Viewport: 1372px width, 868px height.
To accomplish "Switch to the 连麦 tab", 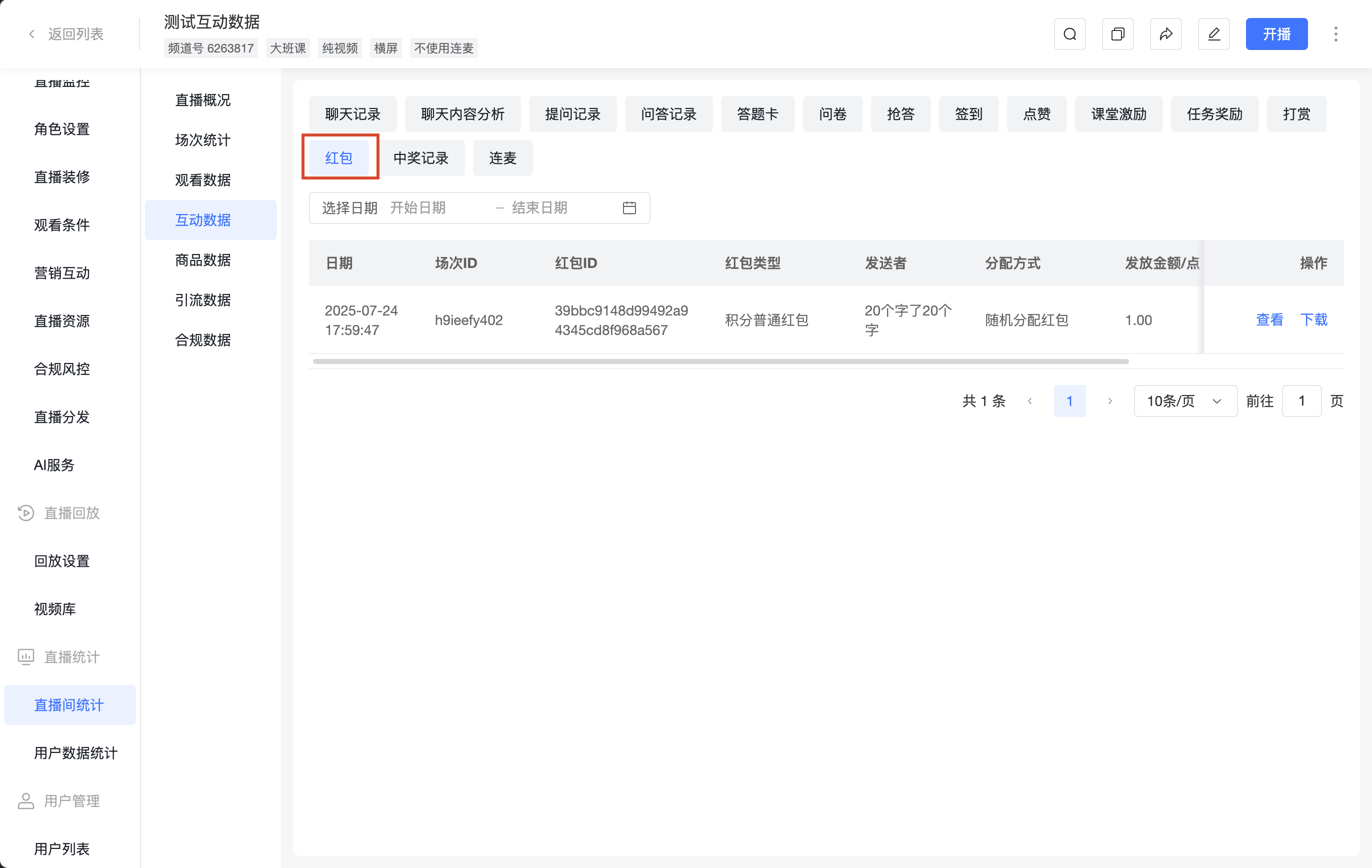I will tap(502, 158).
